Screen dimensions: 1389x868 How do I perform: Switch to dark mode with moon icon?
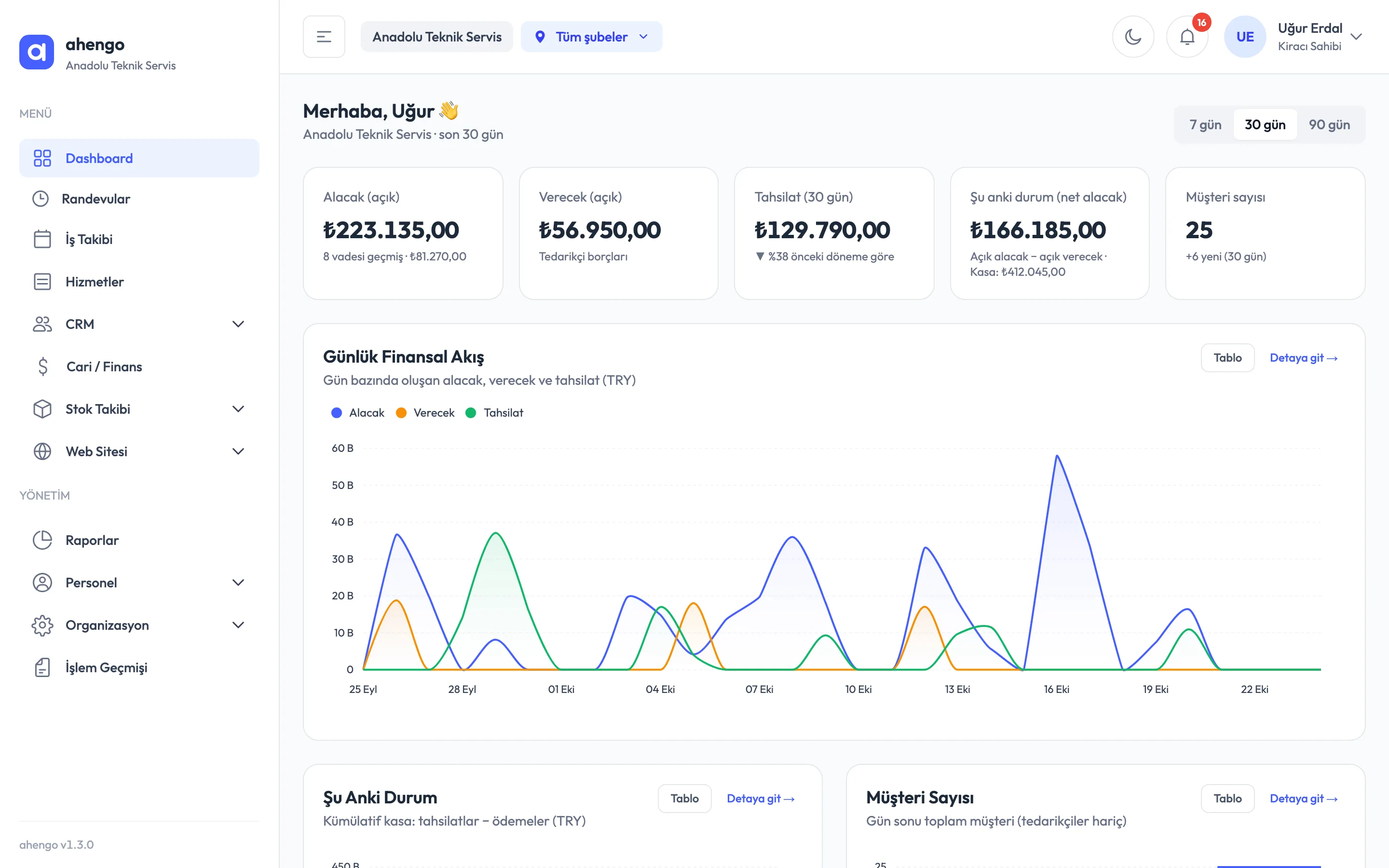pos(1133,37)
